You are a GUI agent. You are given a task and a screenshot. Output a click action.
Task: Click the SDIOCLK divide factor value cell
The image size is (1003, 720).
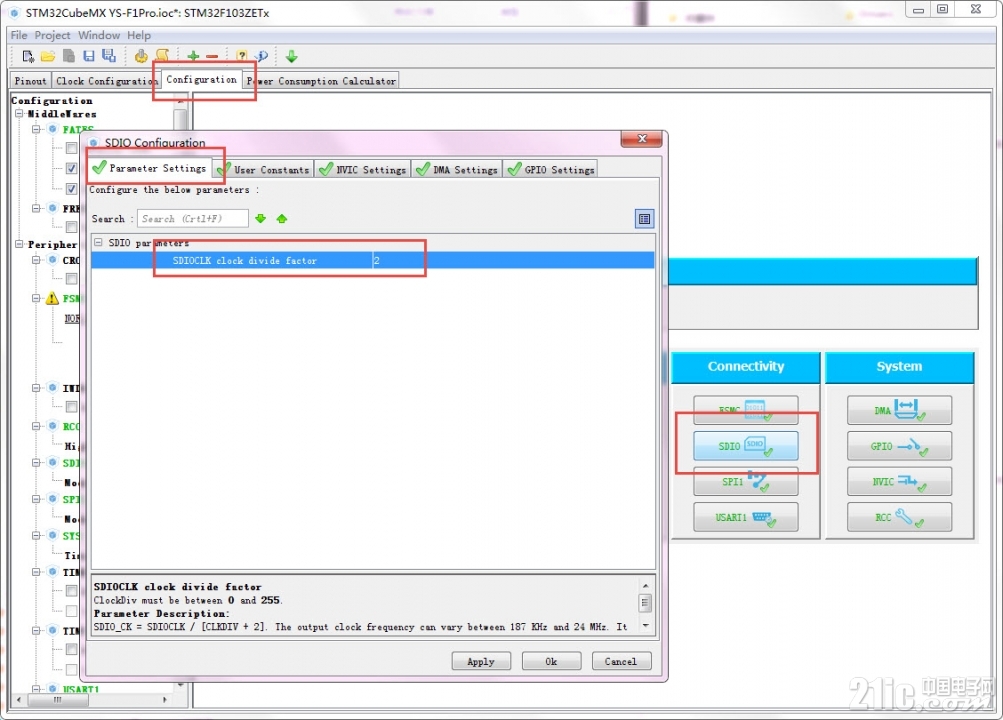(513, 260)
